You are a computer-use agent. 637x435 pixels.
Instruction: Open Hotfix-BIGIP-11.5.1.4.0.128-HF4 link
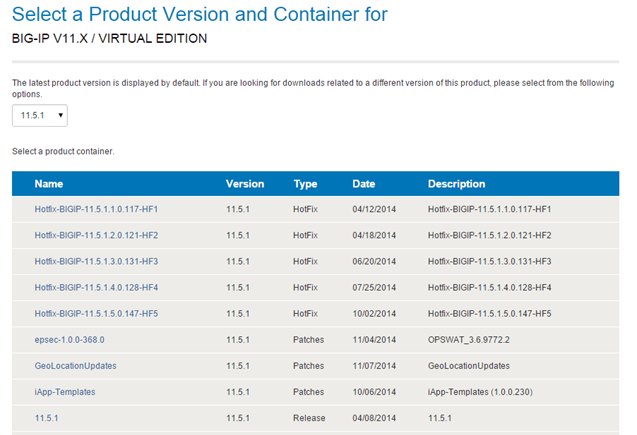click(x=96, y=288)
